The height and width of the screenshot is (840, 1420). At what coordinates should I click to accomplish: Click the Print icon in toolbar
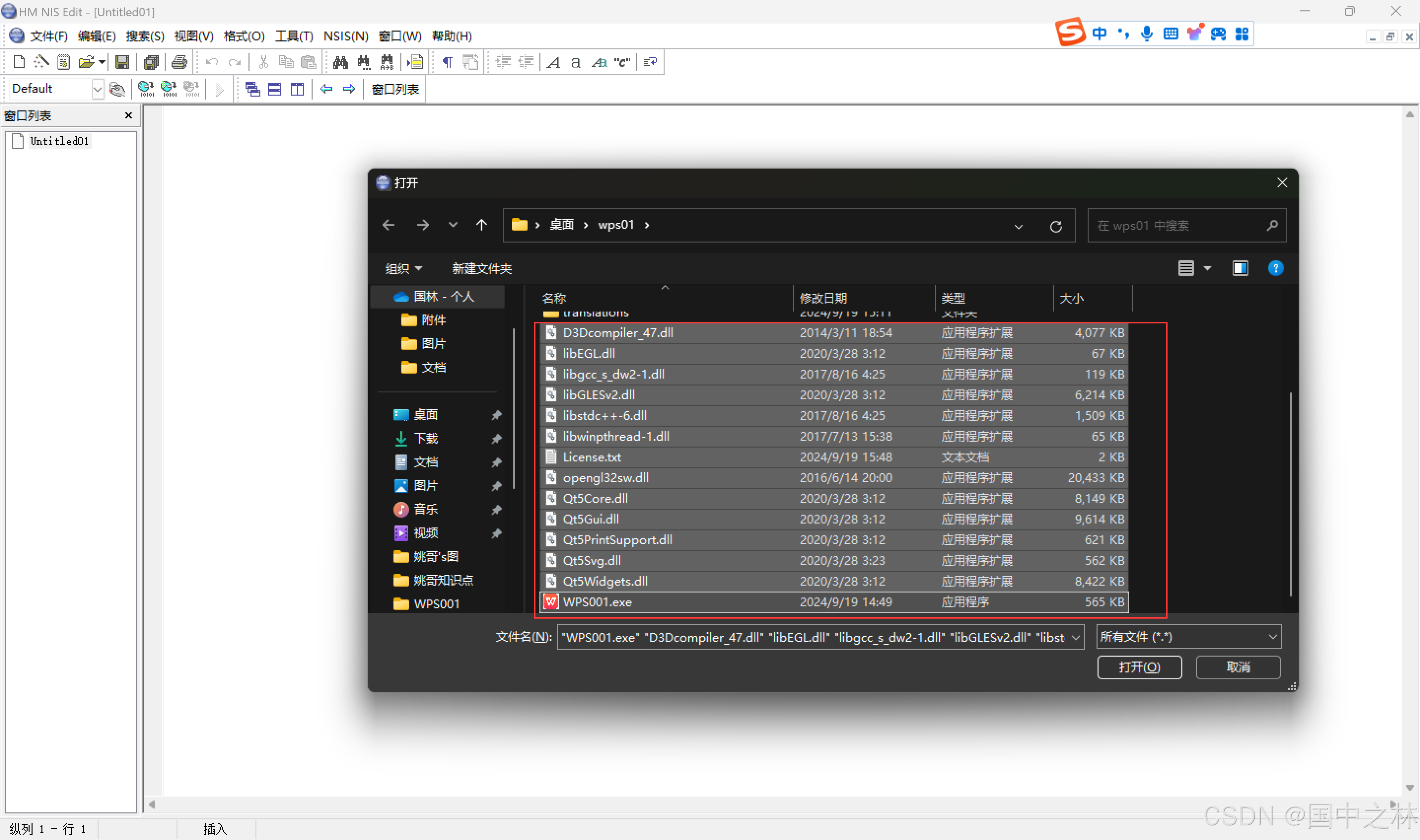[x=179, y=62]
